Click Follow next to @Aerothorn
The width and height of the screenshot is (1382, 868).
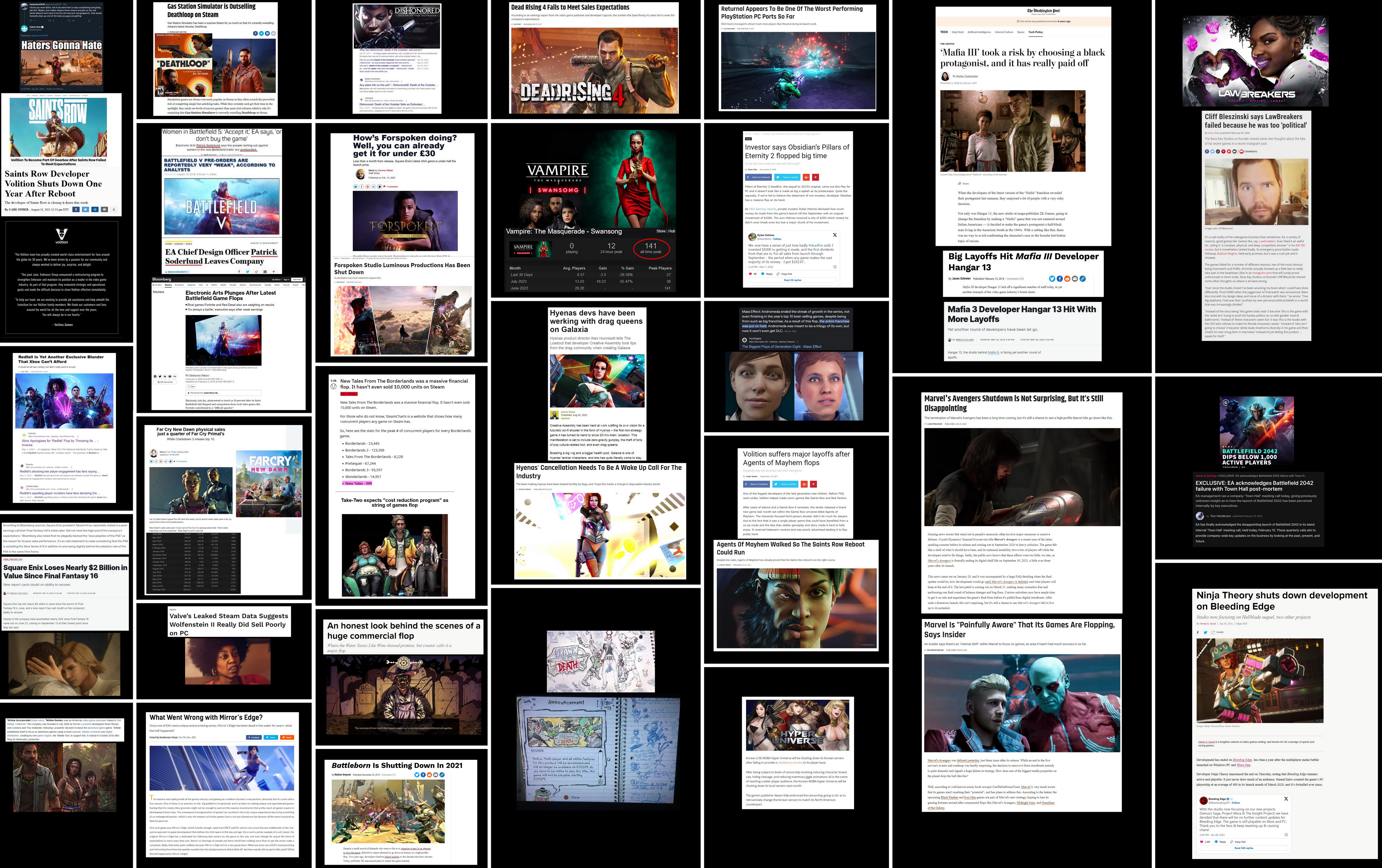tap(777, 239)
